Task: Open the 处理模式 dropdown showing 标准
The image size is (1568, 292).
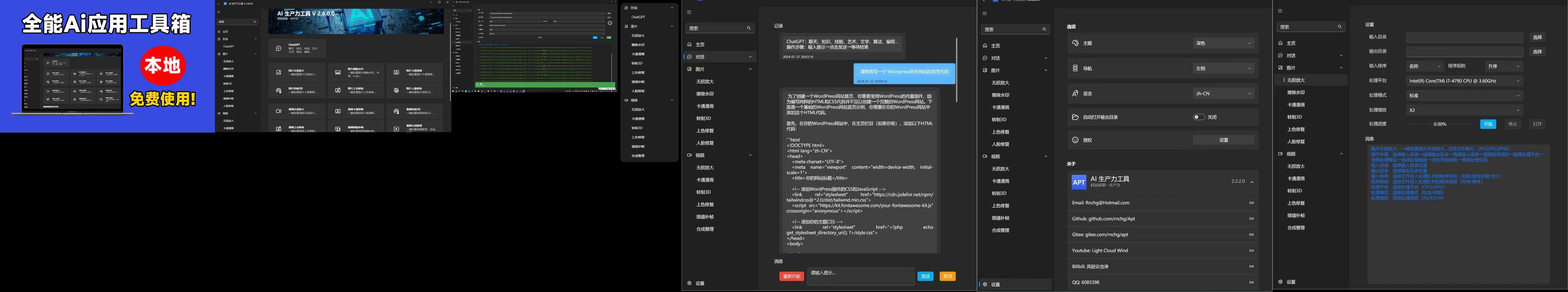Action: click(x=1464, y=95)
